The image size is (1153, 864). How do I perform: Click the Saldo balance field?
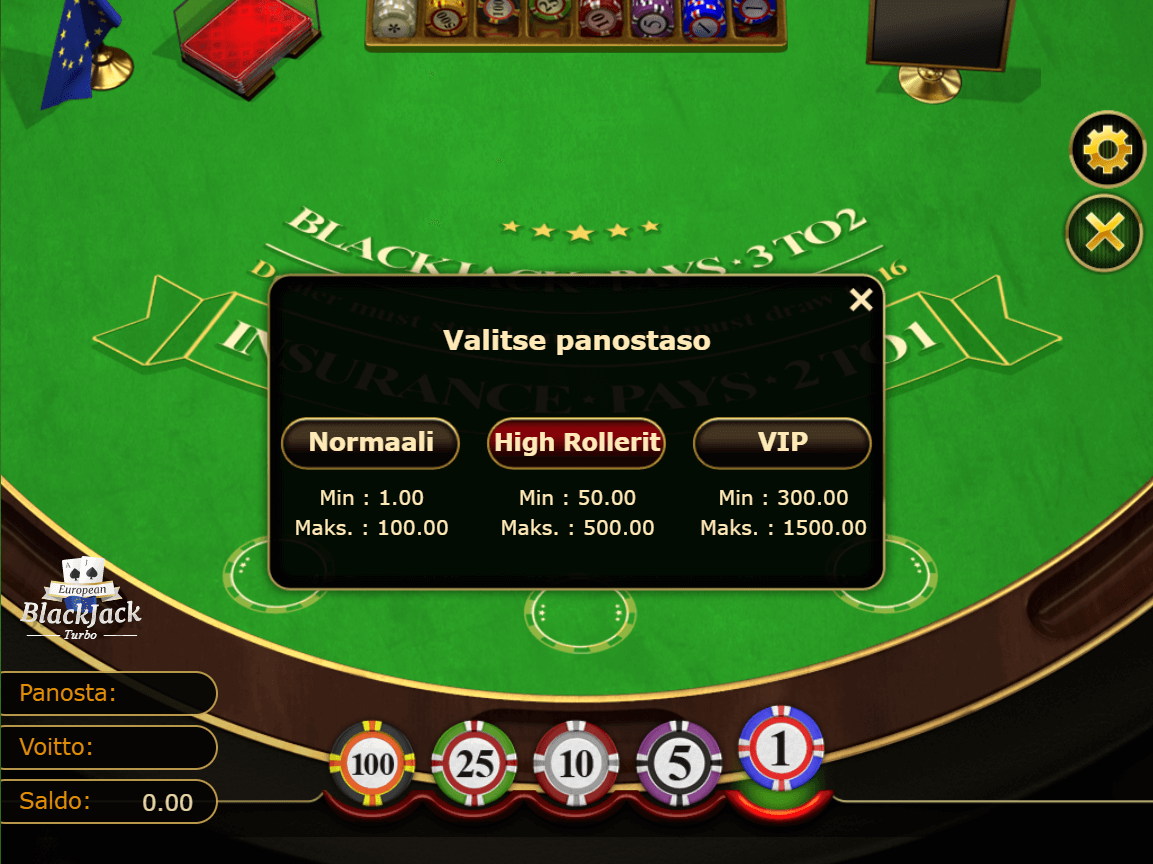click(x=108, y=801)
